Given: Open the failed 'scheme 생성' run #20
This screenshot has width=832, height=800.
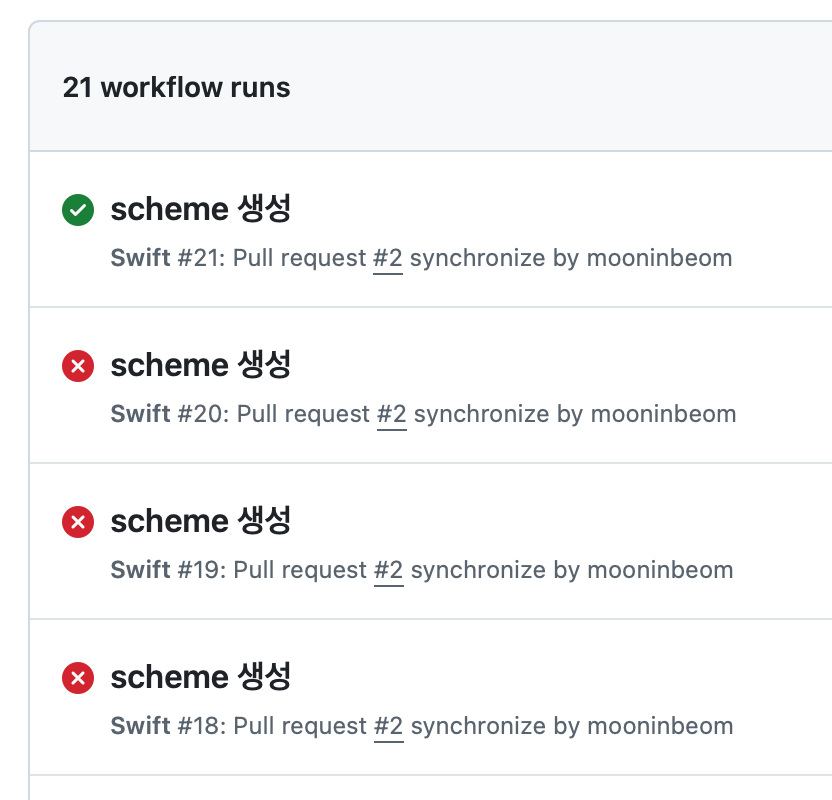Looking at the screenshot, I should point(200,365).
